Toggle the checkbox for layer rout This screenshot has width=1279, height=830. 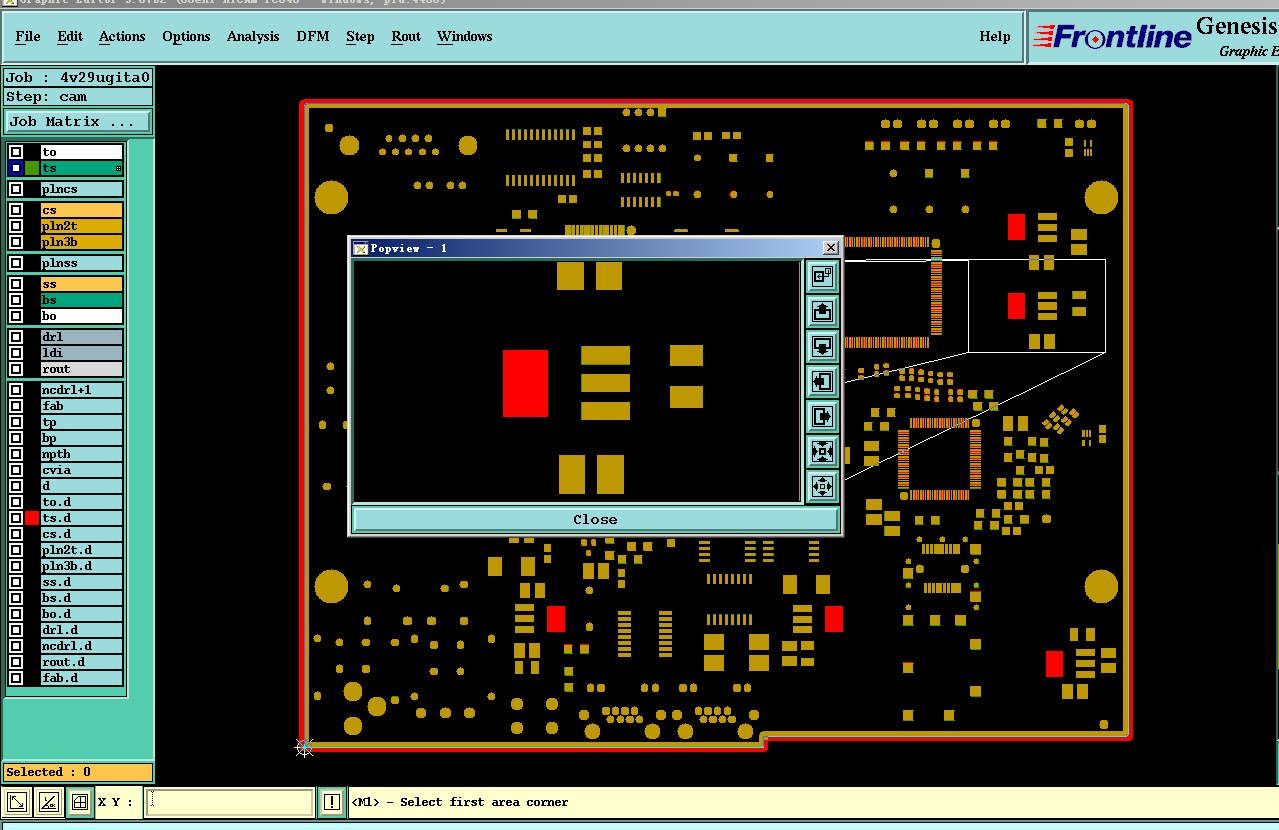16,369
